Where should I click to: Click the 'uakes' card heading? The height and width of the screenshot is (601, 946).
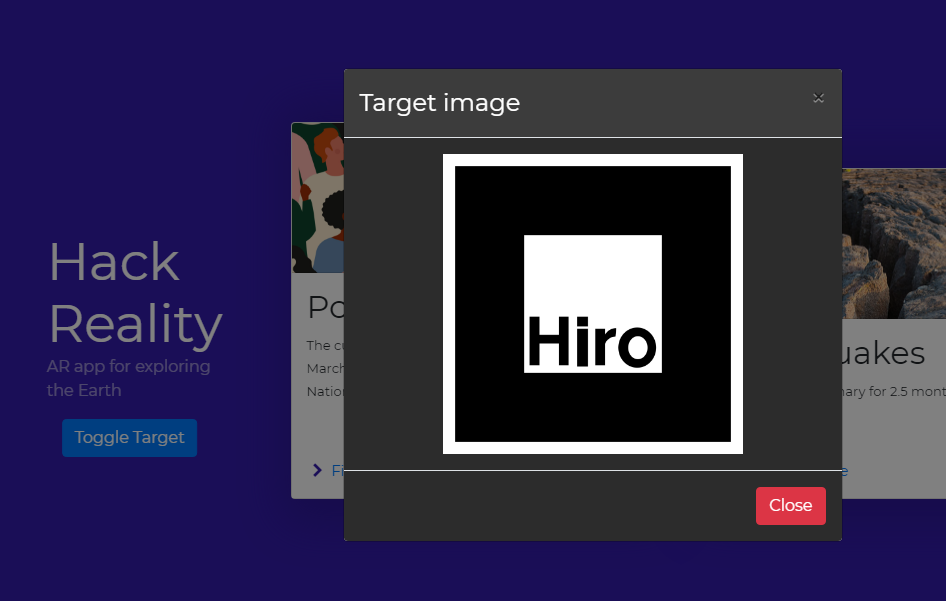pyautogui.click(x=883, y=353)
